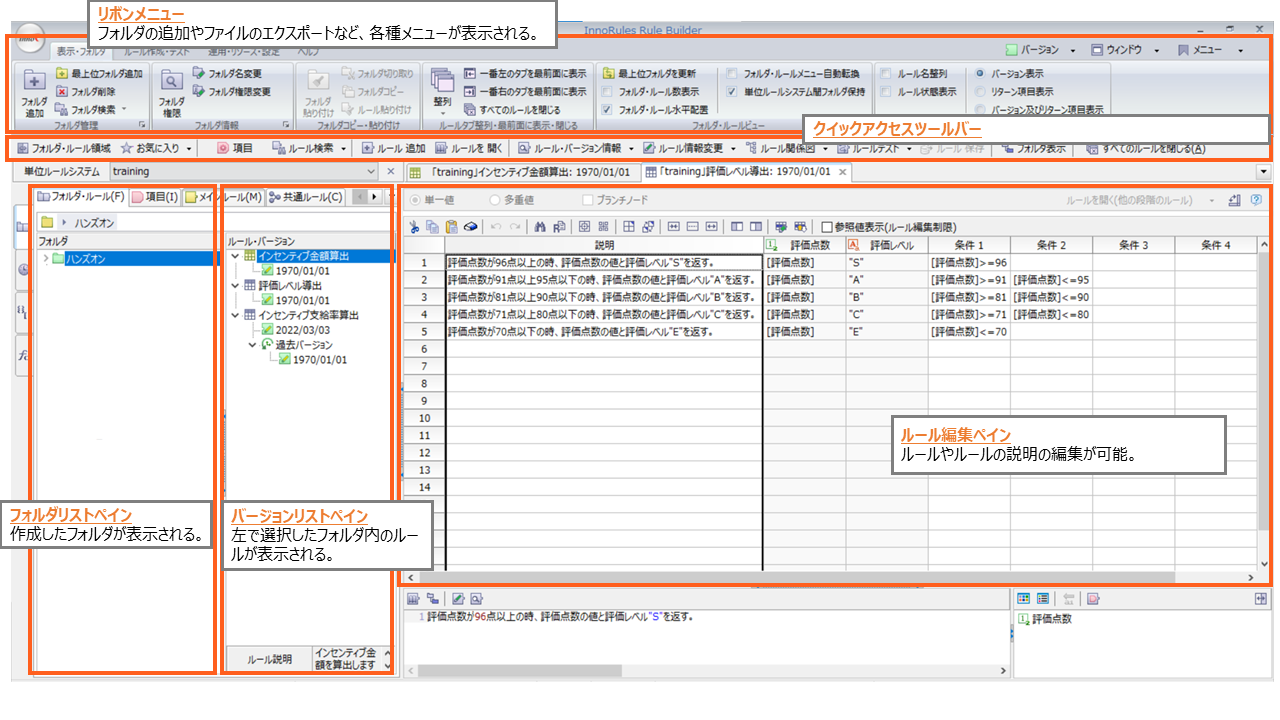Toggle 参照値表示(ルール編集制限) checkbox
Image resolution: width=1280 pixels, height=720 pixels.
click(827, 226)
